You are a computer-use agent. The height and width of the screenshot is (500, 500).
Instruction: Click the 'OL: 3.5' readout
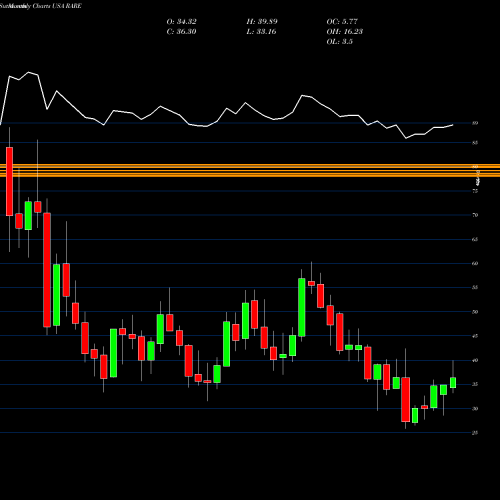[339, 42]
